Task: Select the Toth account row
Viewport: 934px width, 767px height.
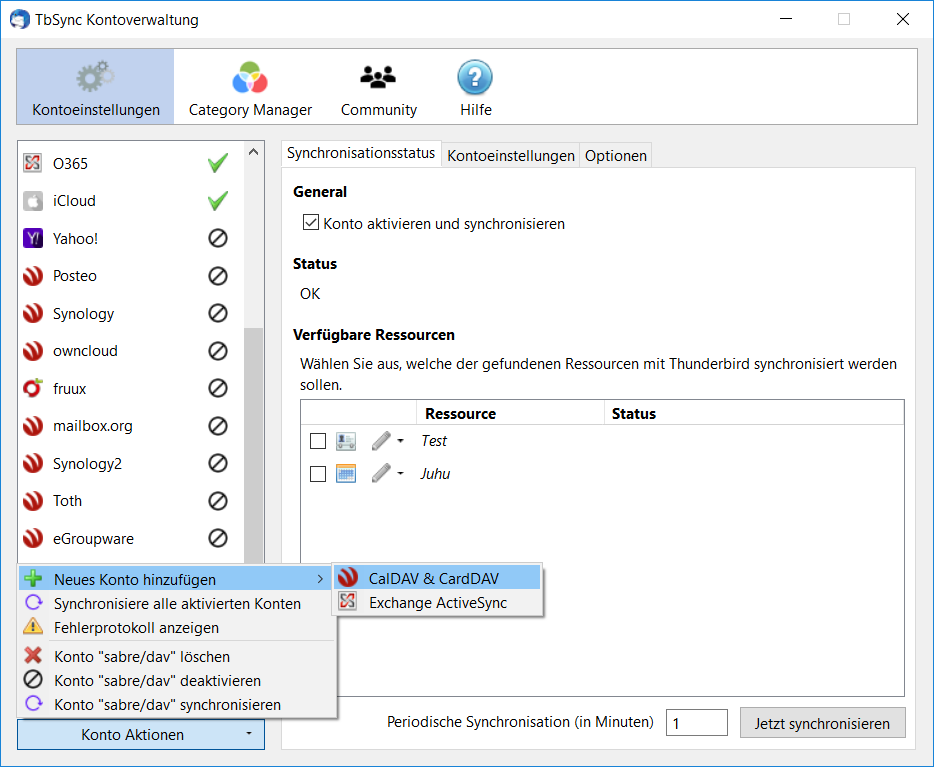Action: 130,501
